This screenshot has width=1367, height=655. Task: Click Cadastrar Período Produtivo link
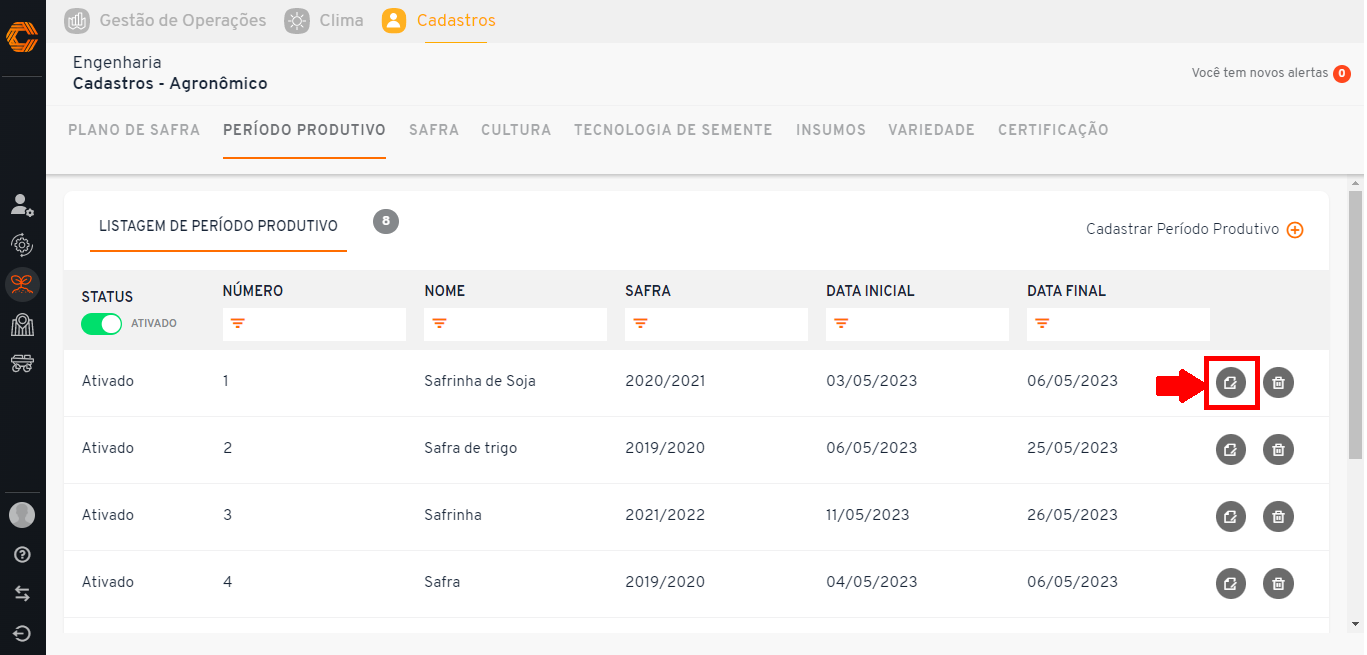(x=1182, y=229)
